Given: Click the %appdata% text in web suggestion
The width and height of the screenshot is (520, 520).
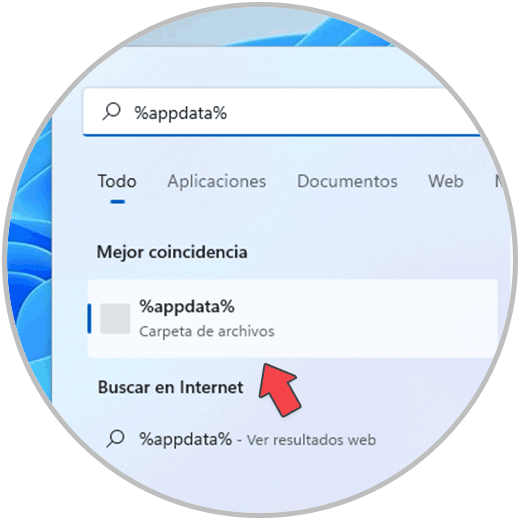Looking at the screenshot, I should pos(185,439).
